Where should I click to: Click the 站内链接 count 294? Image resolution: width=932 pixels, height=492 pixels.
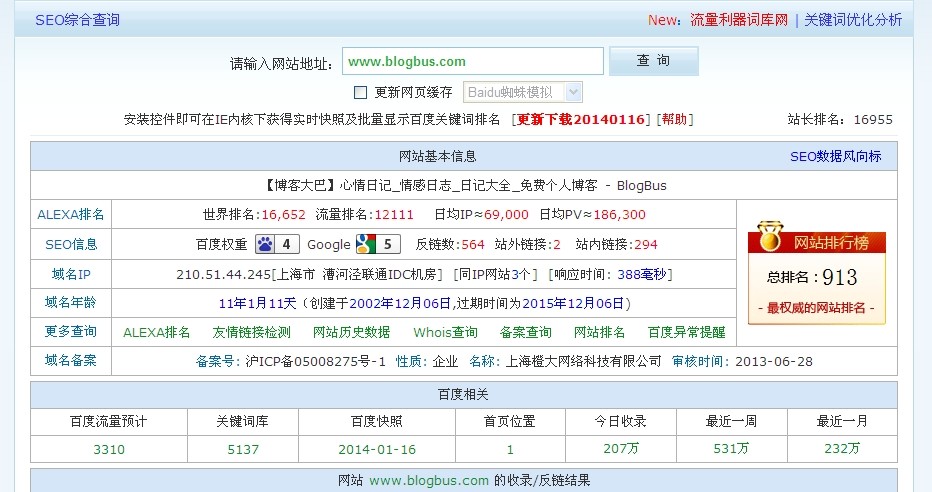coord(646,244)
